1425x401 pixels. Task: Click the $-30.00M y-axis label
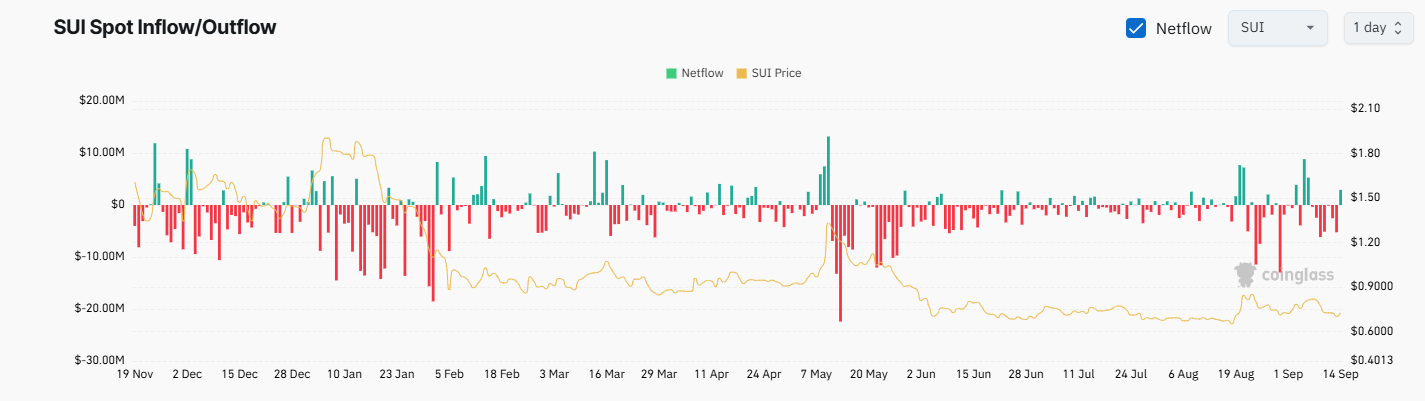point(99,360)
